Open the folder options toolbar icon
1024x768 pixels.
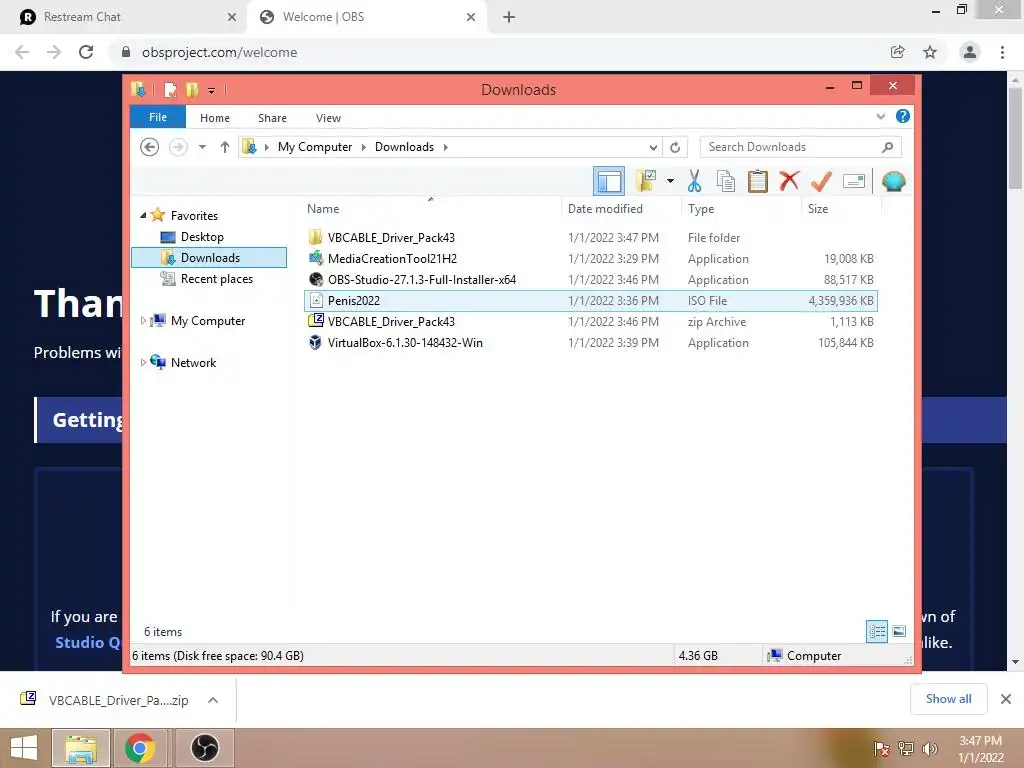646,181
